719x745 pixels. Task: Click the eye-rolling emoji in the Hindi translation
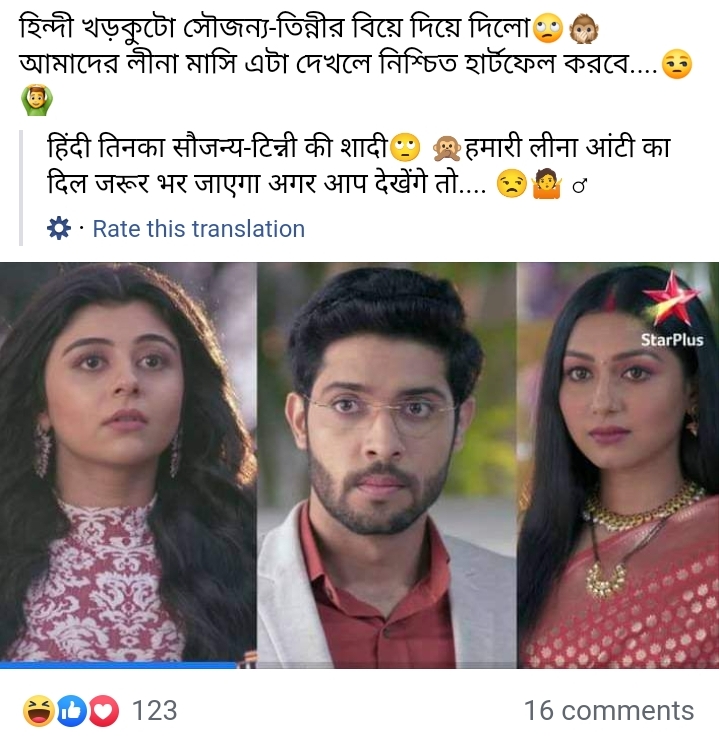coord(404,147)
